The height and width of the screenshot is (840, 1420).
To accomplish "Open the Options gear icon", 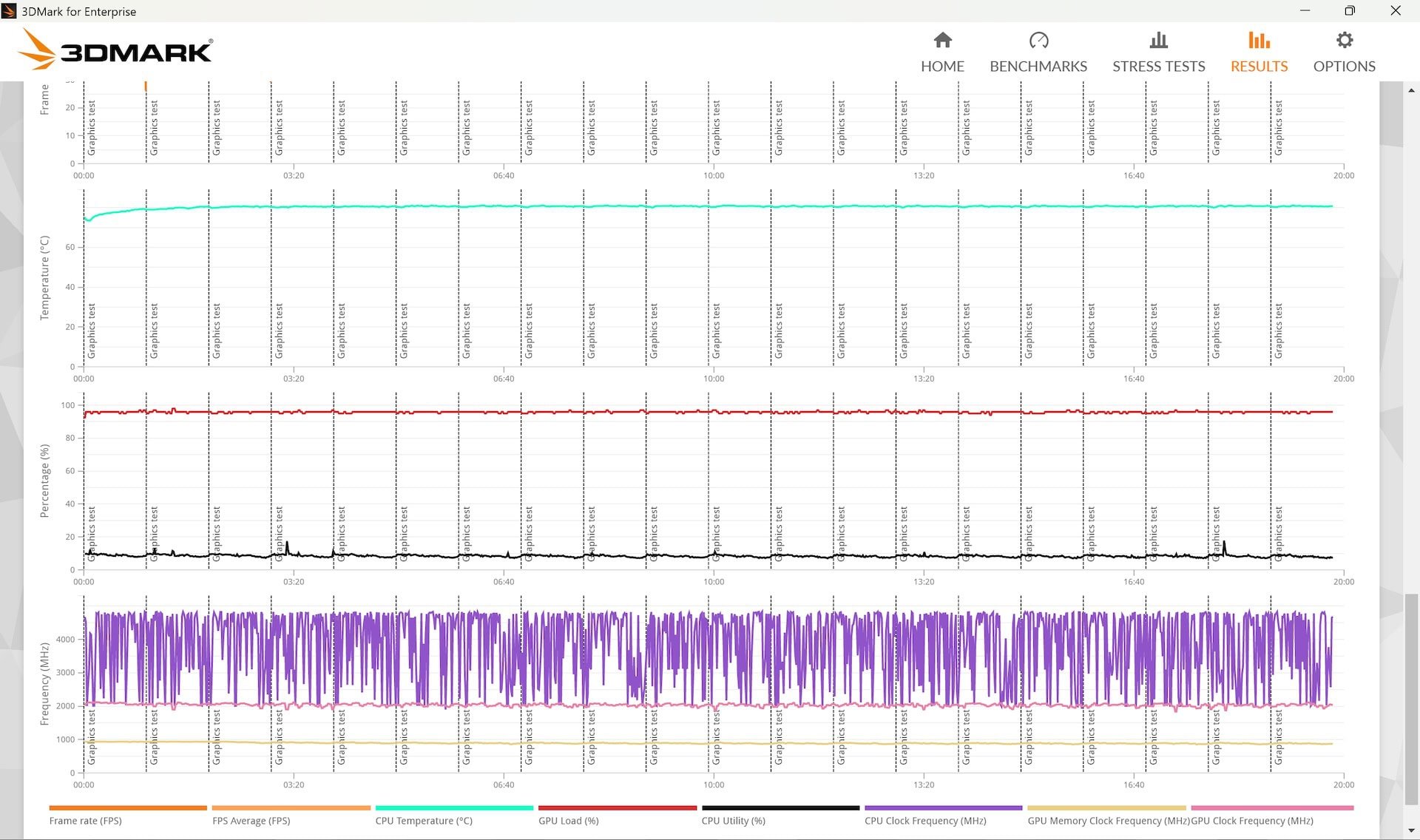I will [1345, 40].
